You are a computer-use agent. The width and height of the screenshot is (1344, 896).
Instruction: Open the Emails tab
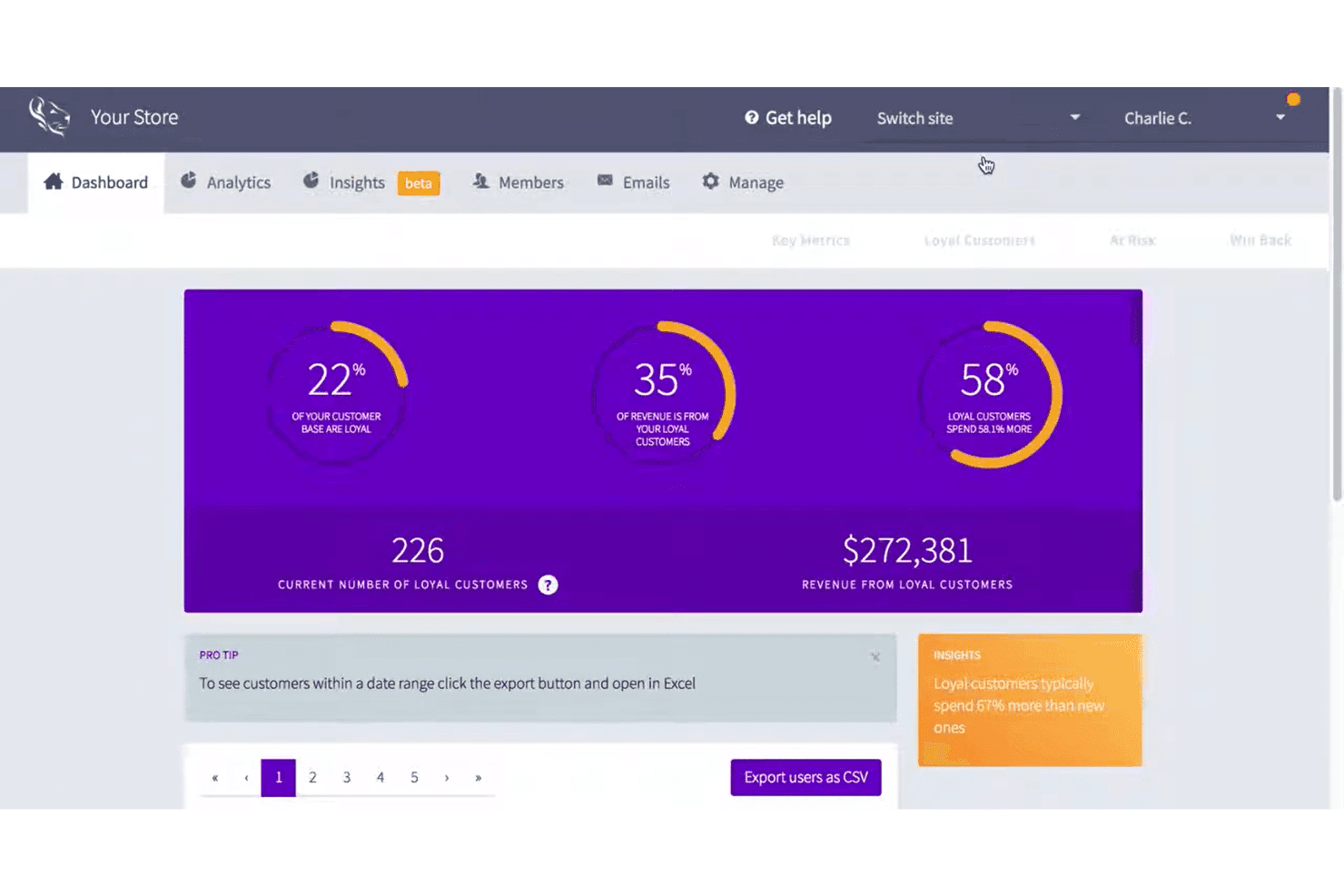[634, 182]
